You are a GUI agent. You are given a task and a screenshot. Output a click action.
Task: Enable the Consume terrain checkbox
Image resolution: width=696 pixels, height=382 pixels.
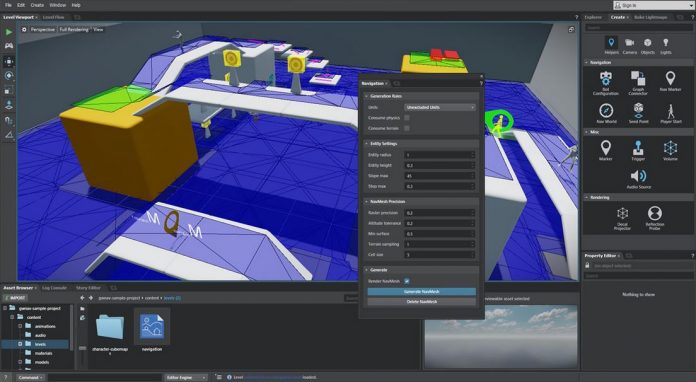407,128
